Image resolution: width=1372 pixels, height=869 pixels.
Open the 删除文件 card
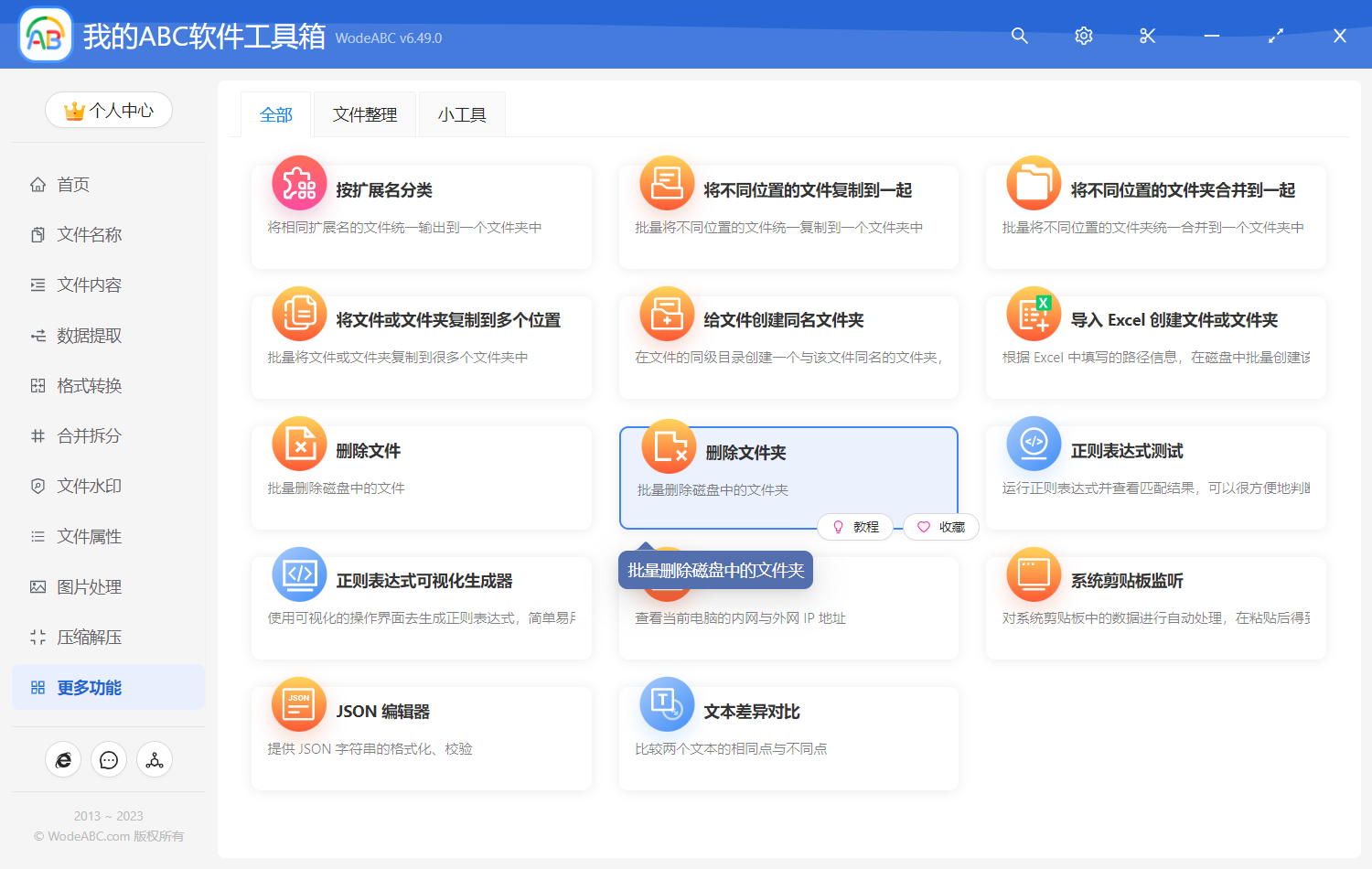click(x=421, y=477)
